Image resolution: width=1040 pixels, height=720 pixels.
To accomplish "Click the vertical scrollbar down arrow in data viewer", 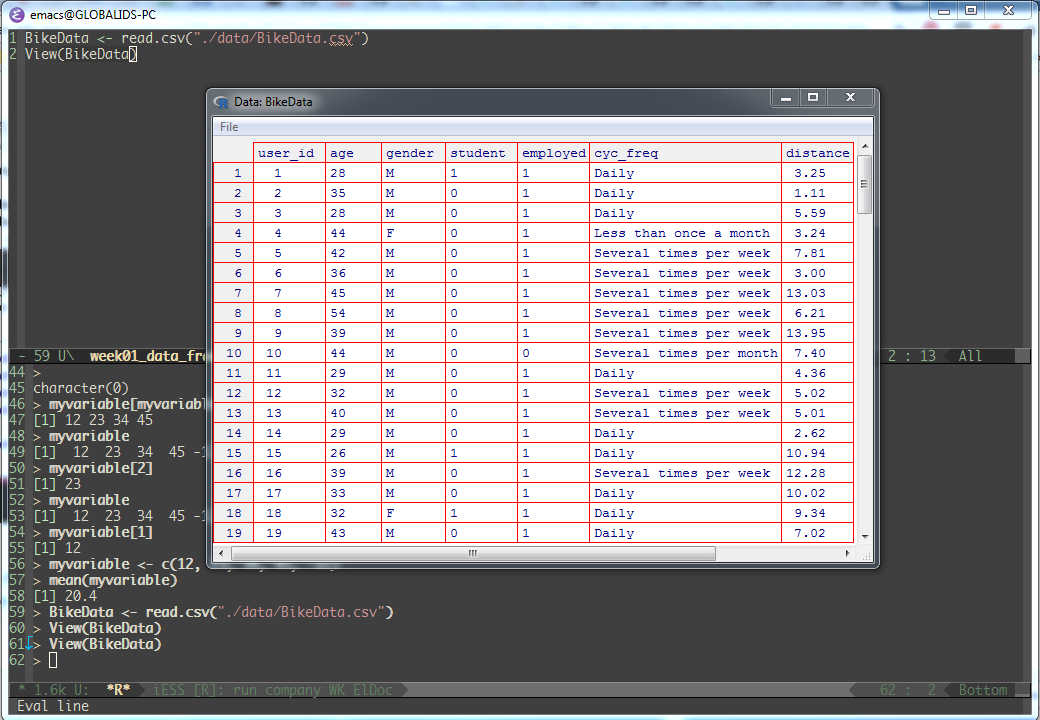I will tap(864, 536).
